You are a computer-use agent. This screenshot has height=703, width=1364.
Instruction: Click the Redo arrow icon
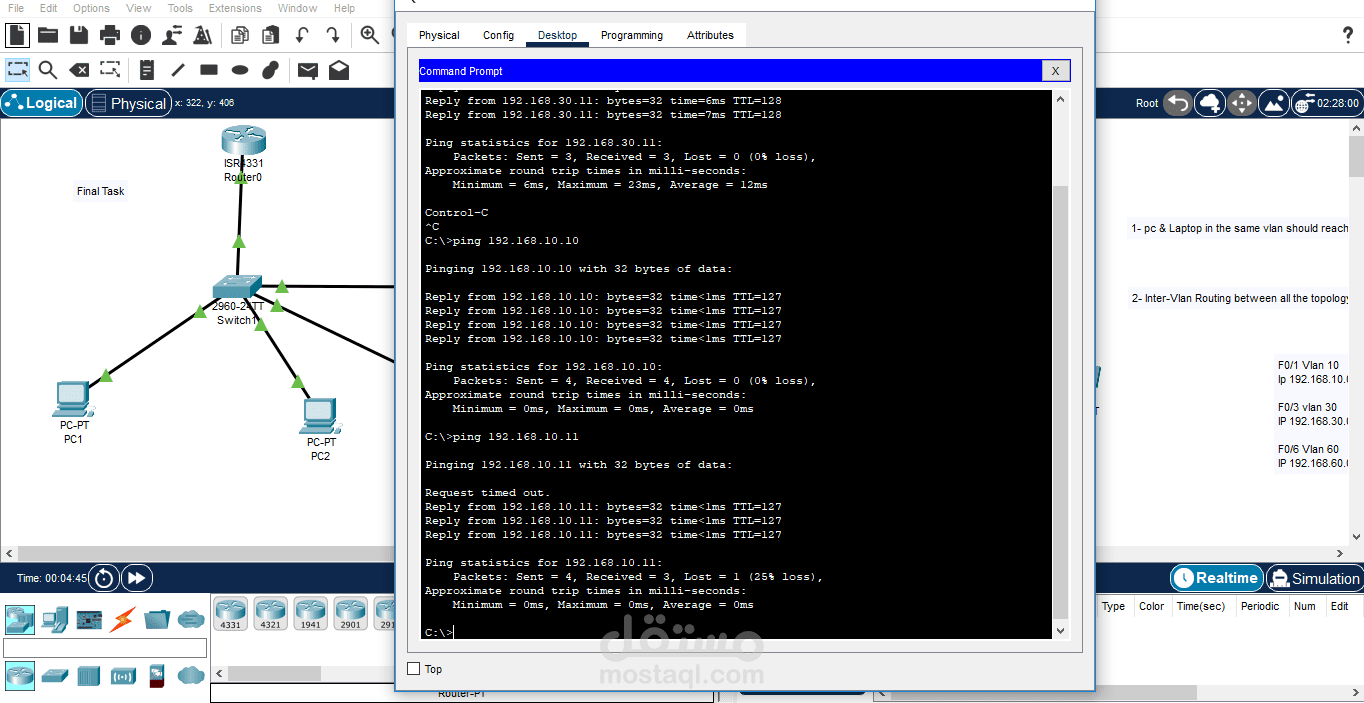[x=333, y=35]
